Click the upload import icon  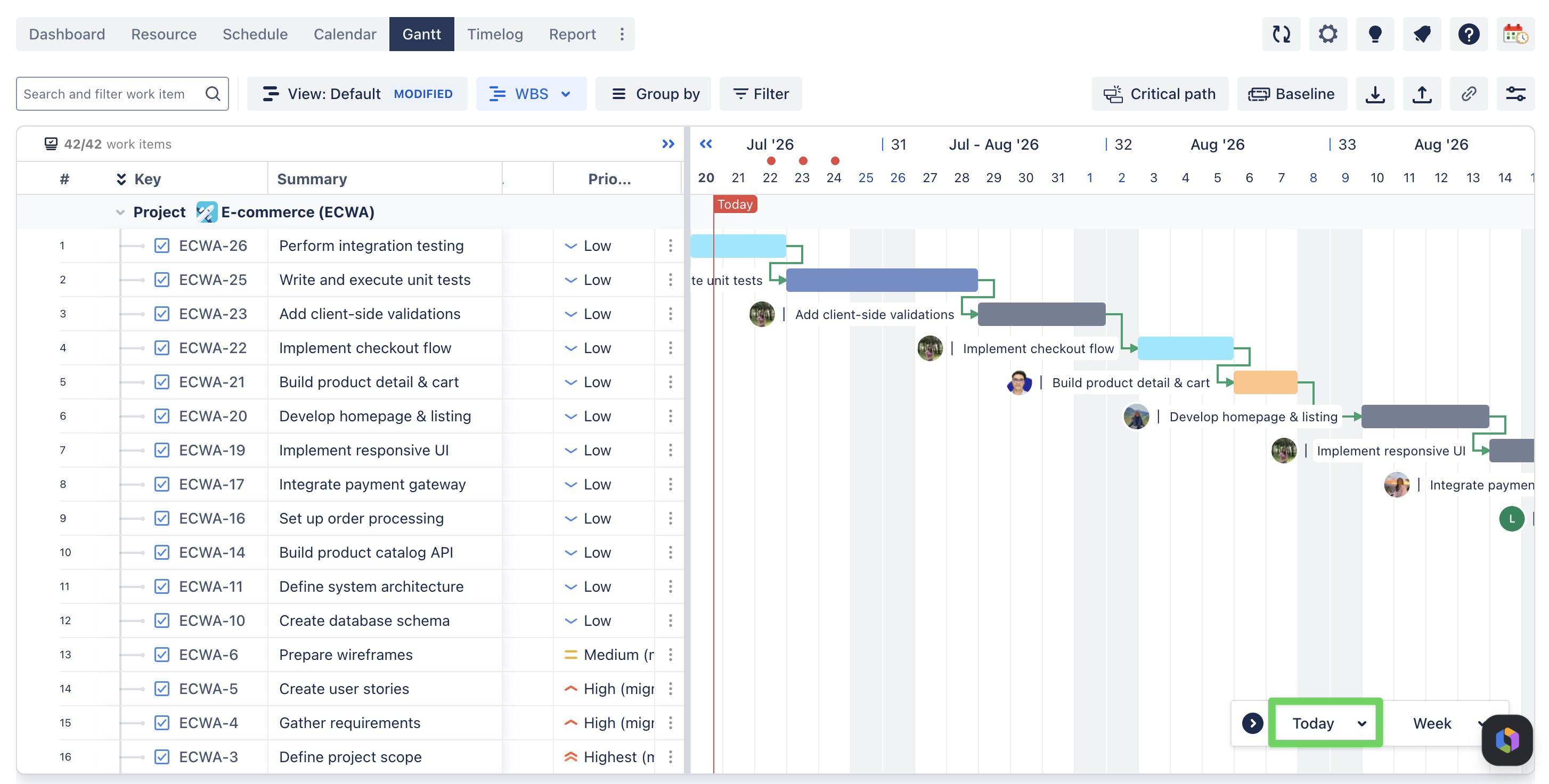[x=1422, y=94]
